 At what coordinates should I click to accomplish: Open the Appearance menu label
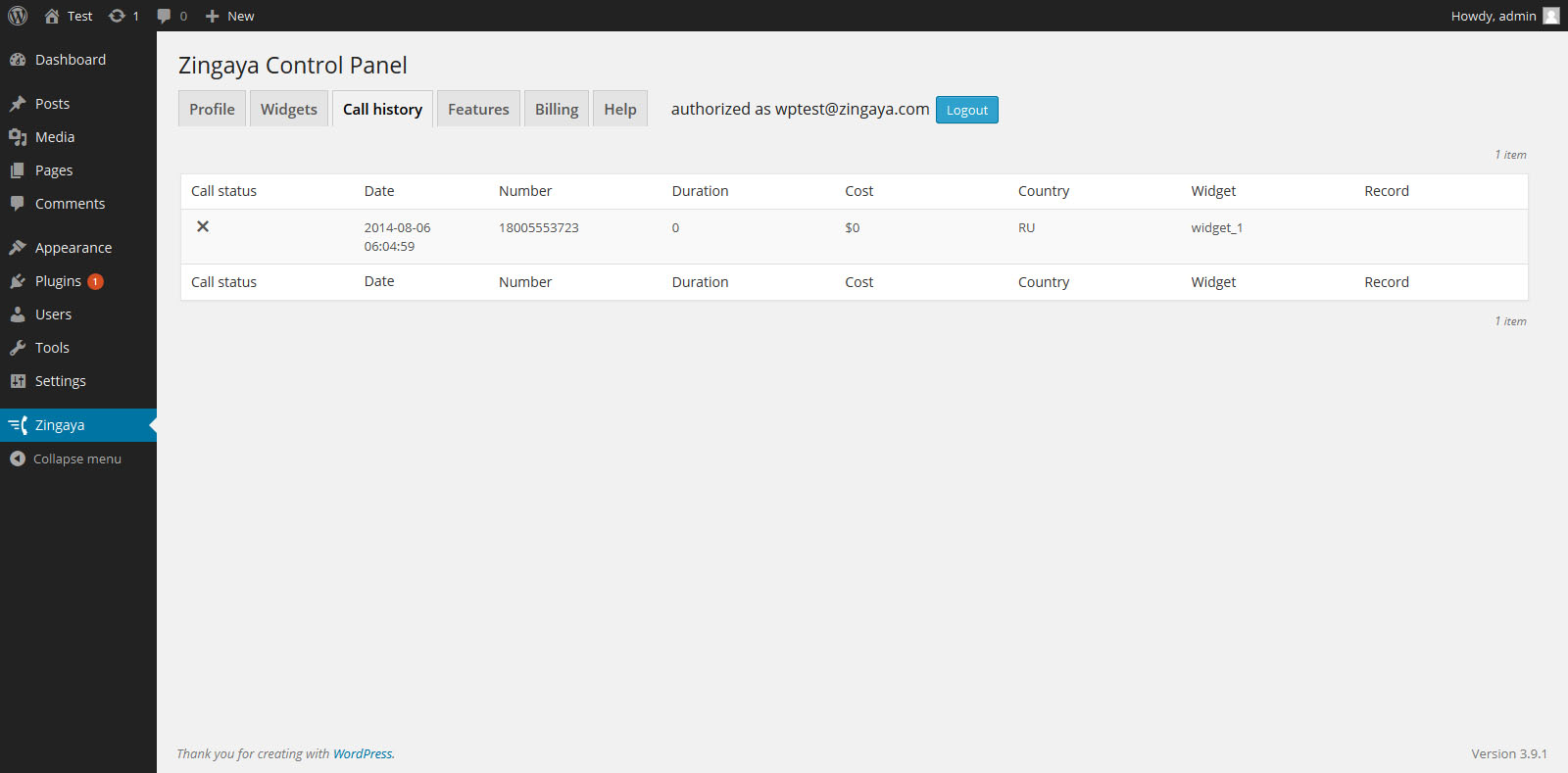coord(73,248)
